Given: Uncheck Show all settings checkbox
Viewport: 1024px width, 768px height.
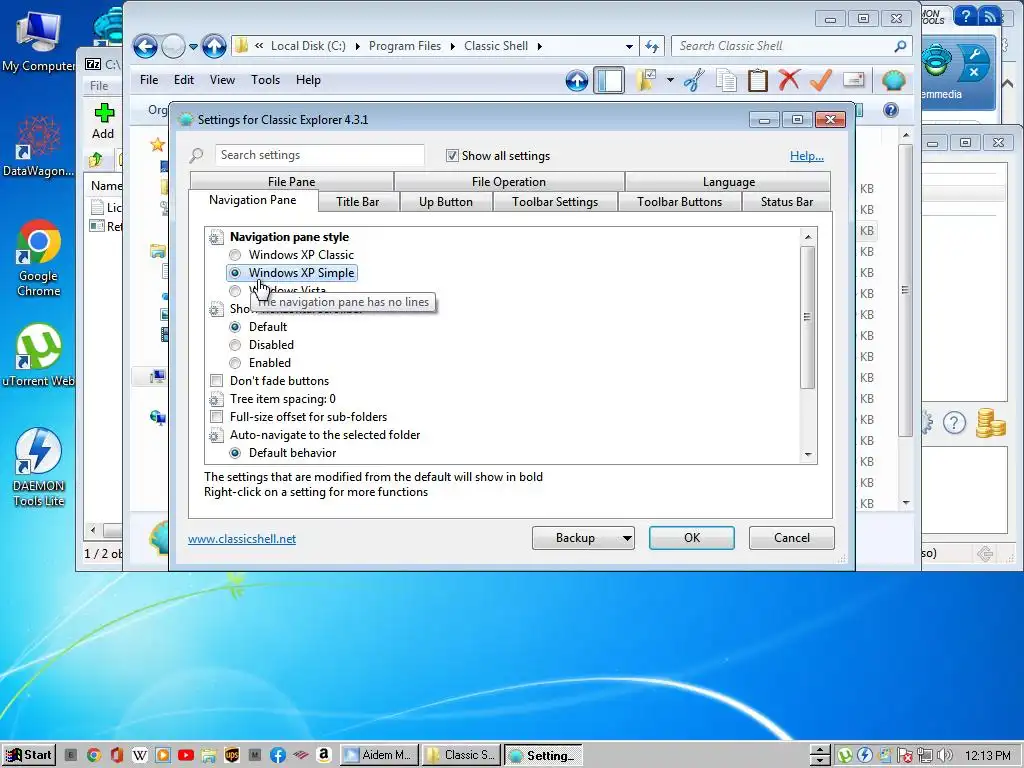Looking at the screenshot, I should [x=452, y=155].
